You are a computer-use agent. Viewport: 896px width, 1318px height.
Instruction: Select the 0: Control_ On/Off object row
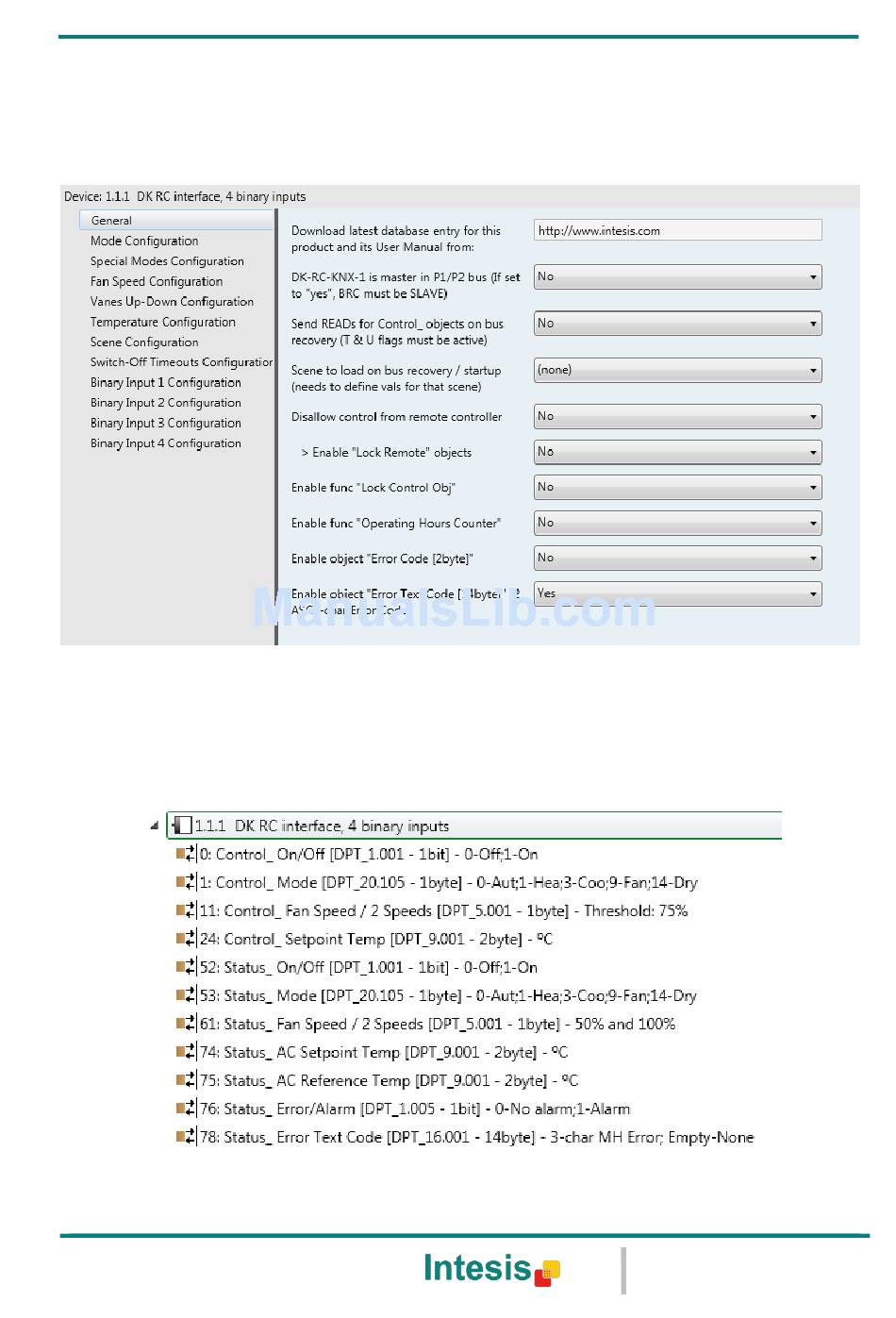coord(369,855)
